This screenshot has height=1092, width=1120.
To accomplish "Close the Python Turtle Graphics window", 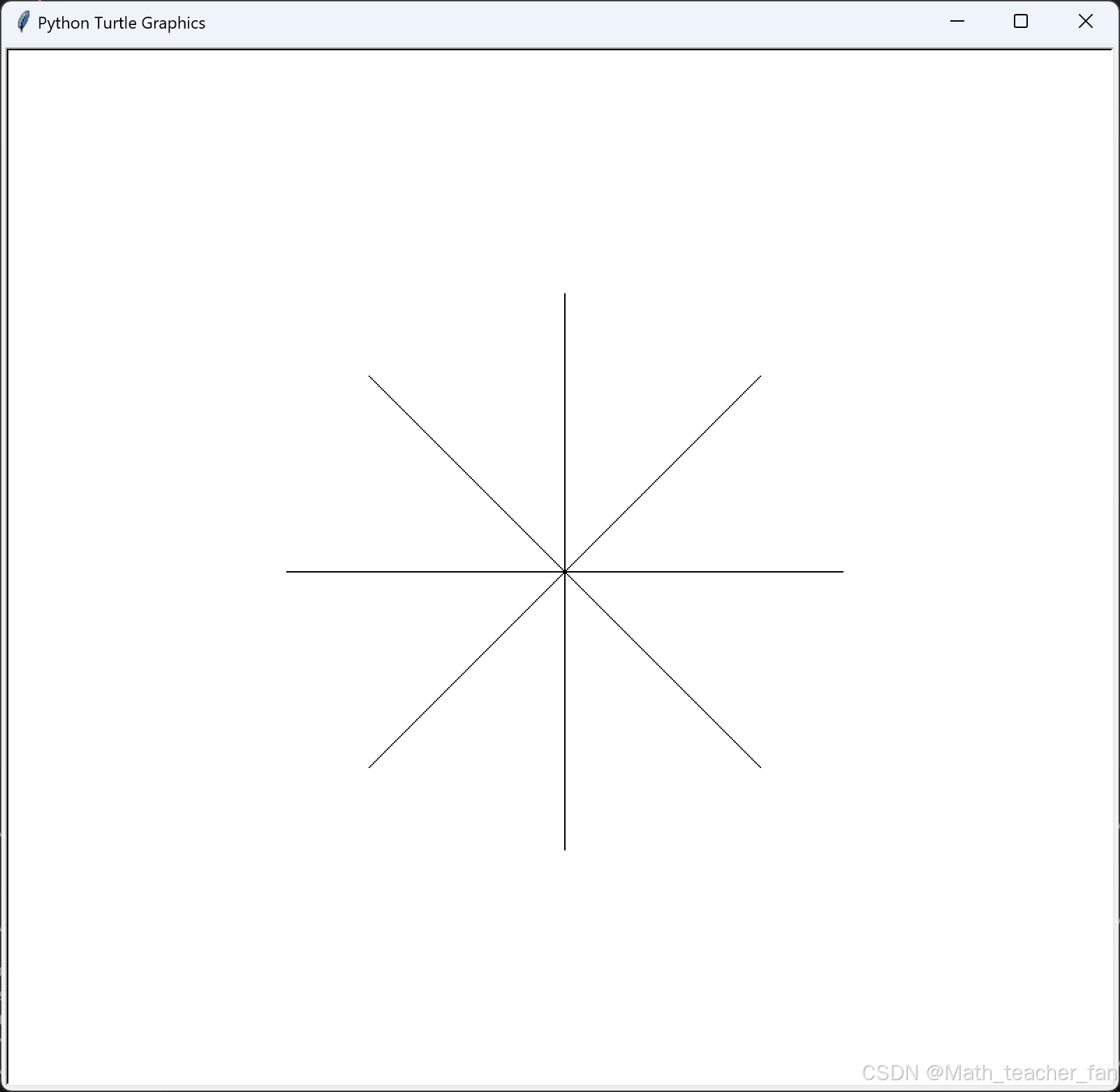I will coord(1085,22).
